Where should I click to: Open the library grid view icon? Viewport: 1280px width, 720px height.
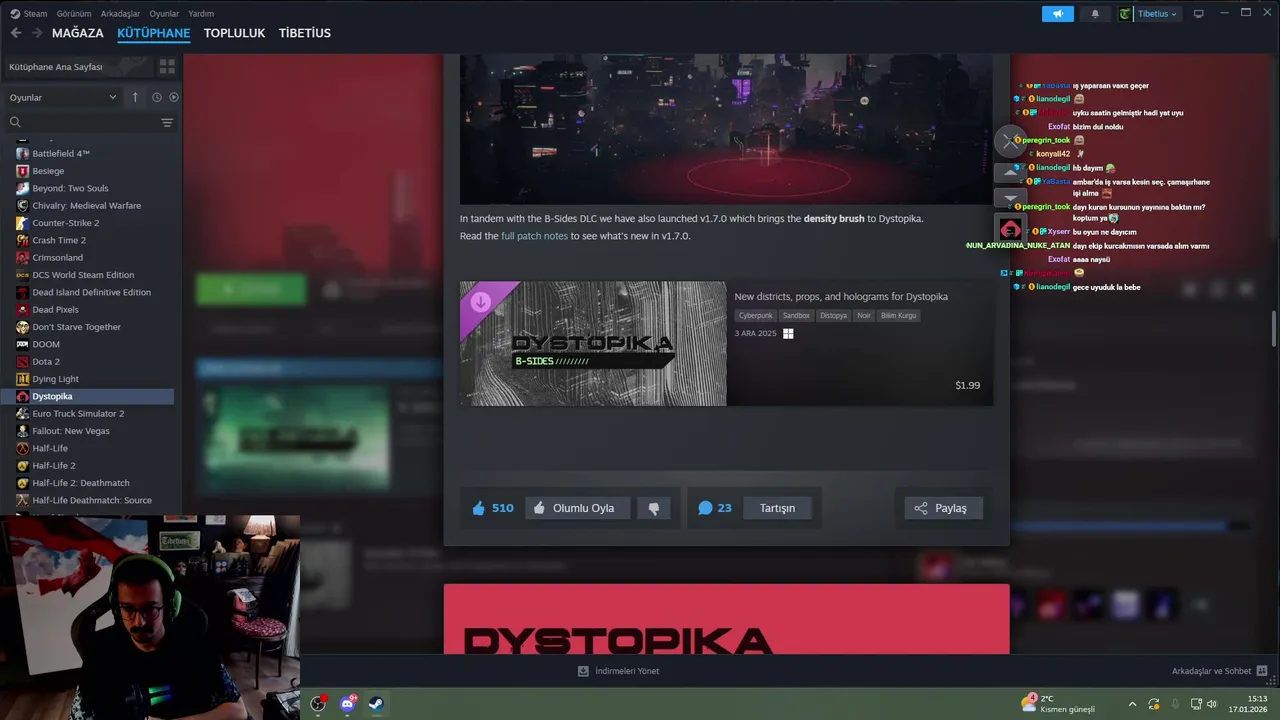(167, 66)
